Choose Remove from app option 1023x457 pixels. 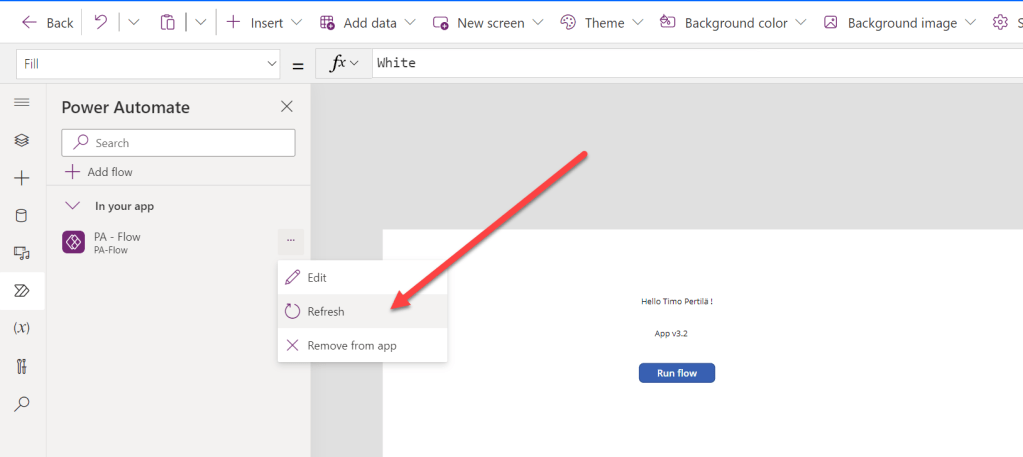[351, 346]
